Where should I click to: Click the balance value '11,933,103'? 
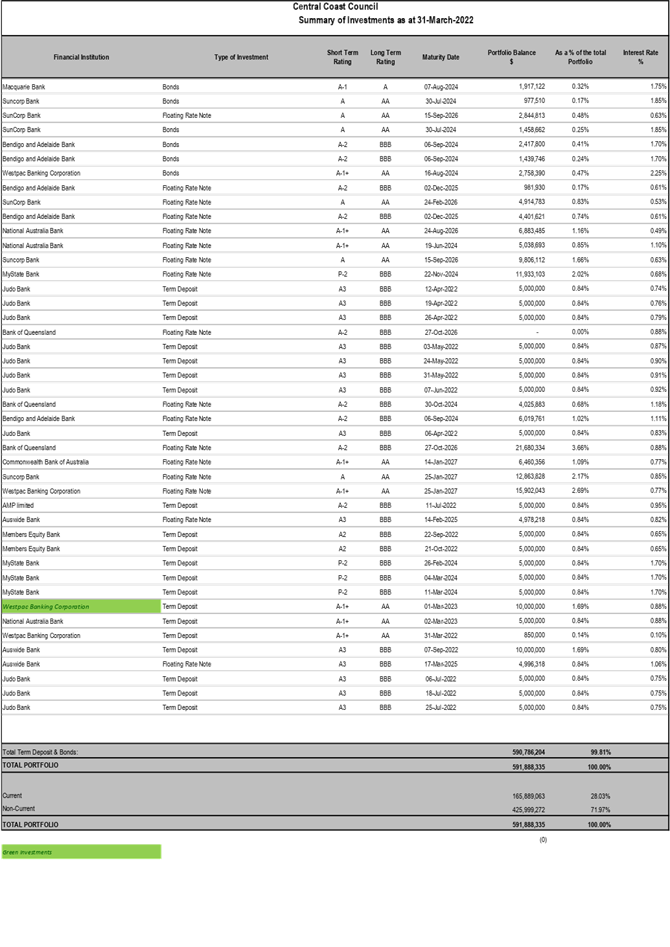point(530,274)
